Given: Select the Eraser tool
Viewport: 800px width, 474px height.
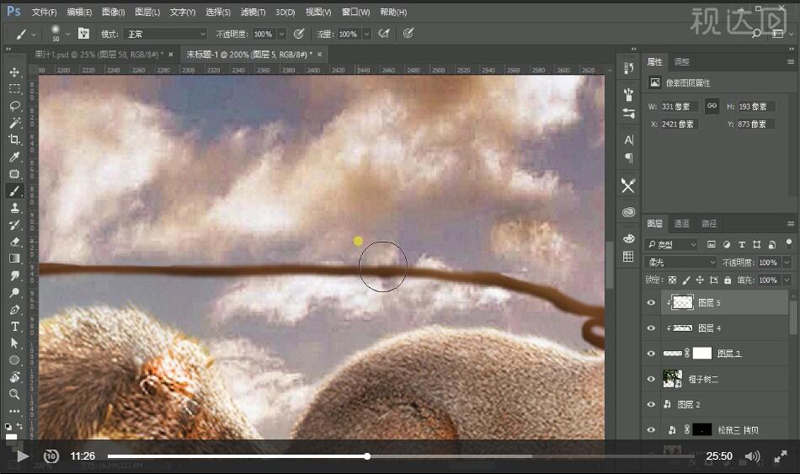Looking at the screenshot, I should click(x=14, y=241).
